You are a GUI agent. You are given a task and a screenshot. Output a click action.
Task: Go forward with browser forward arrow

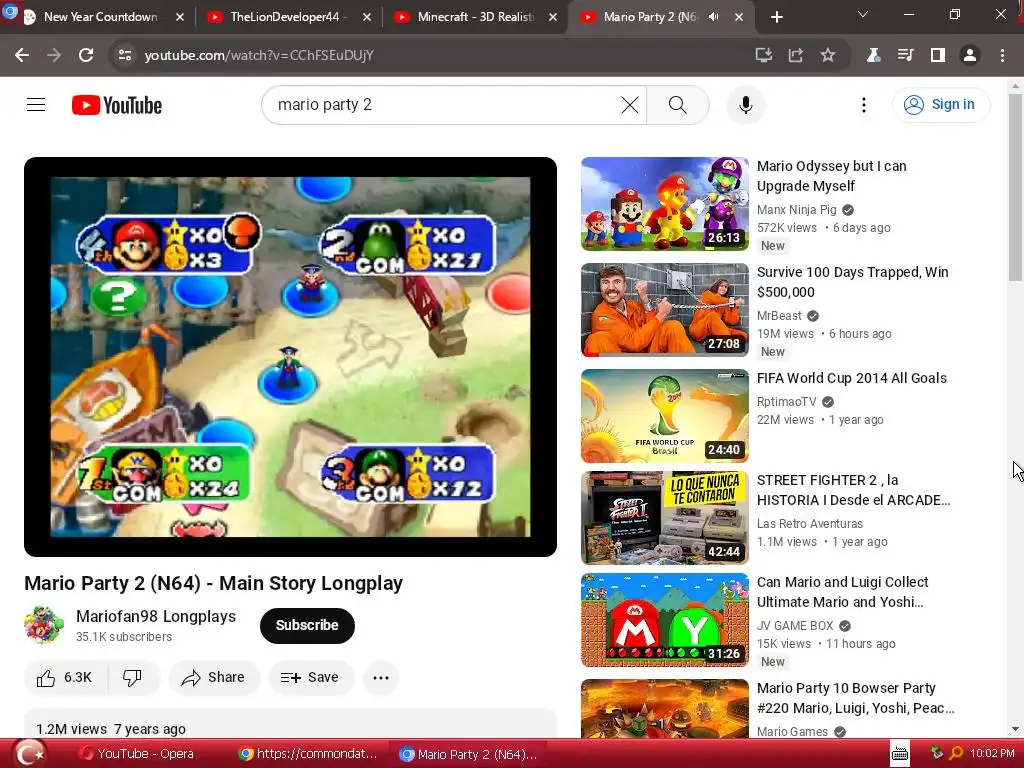click(54, 56)
